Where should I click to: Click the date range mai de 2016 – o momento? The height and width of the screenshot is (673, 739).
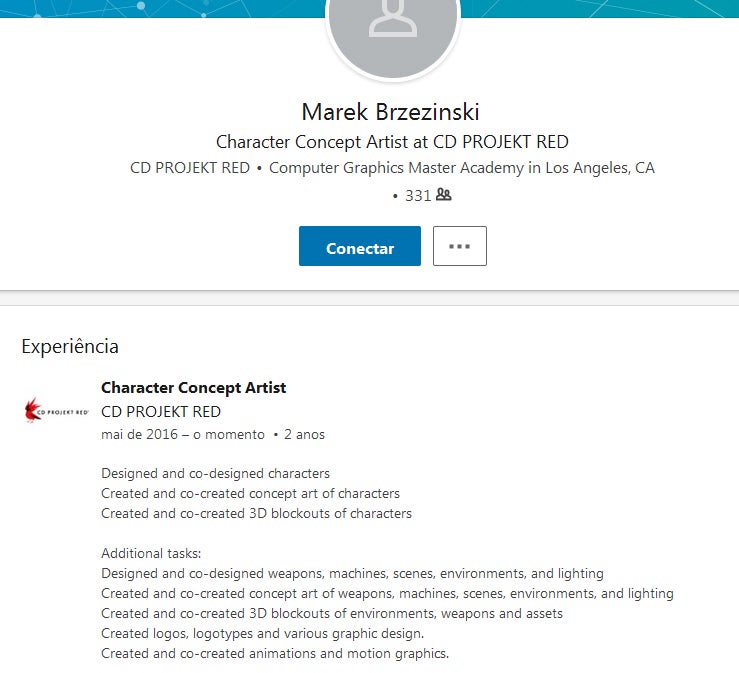[x=183, y=435]
